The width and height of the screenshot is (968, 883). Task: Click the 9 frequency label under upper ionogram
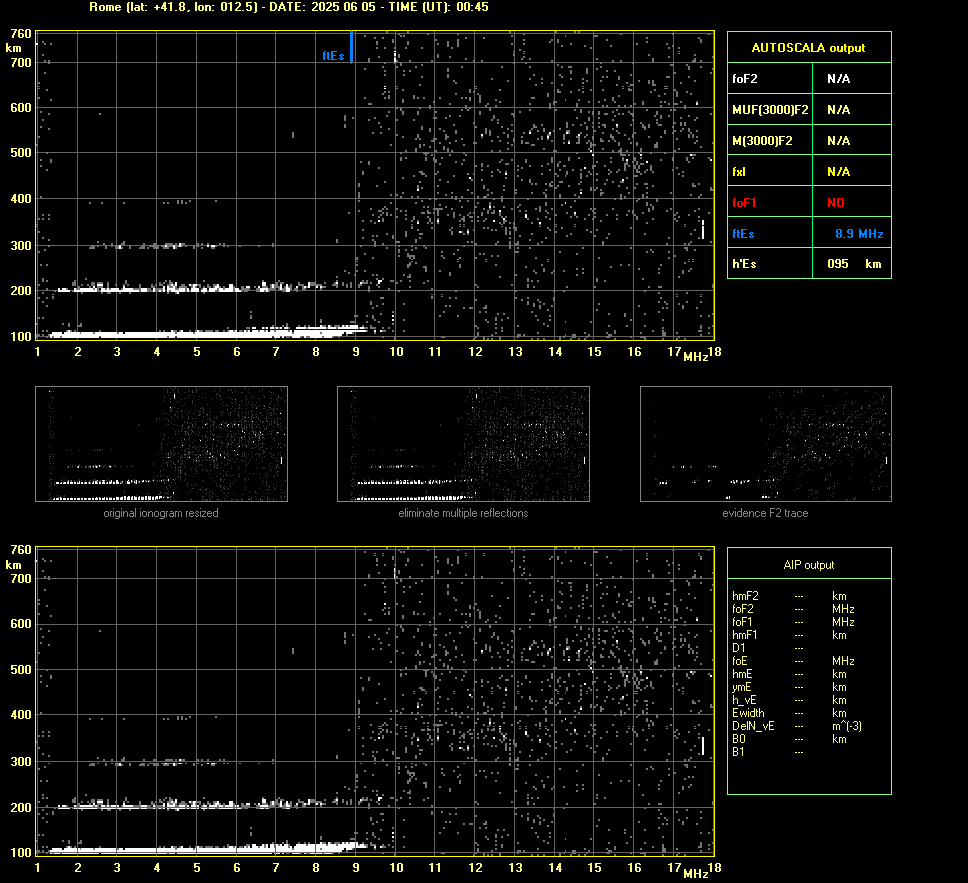tap(356, 352)
